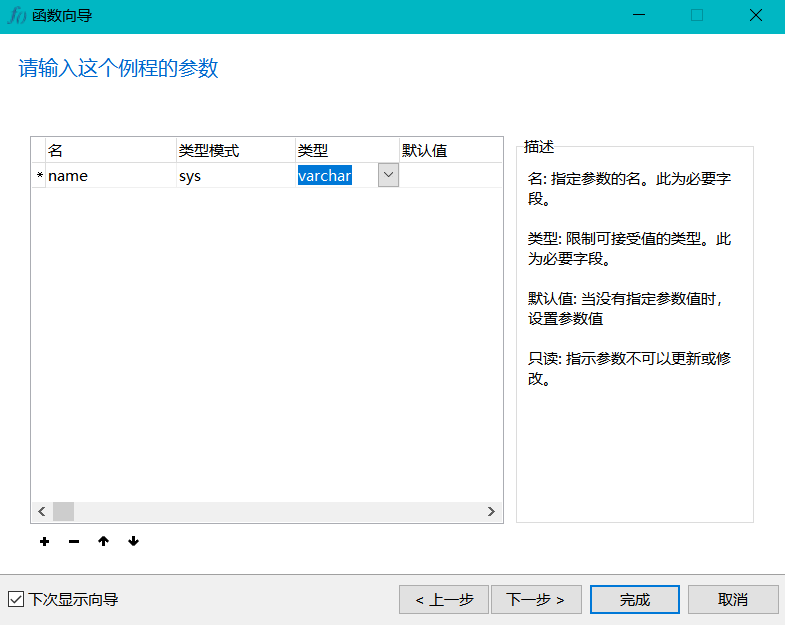The image size is (785, 625).
Task: Proceed with 下一步 button
Action: click(536, 599)
